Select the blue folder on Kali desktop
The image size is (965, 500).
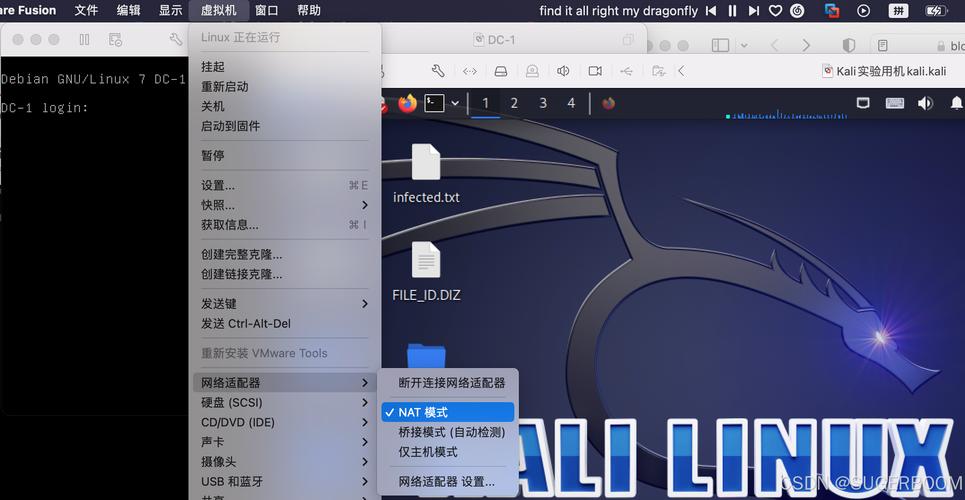pos(426,357)
